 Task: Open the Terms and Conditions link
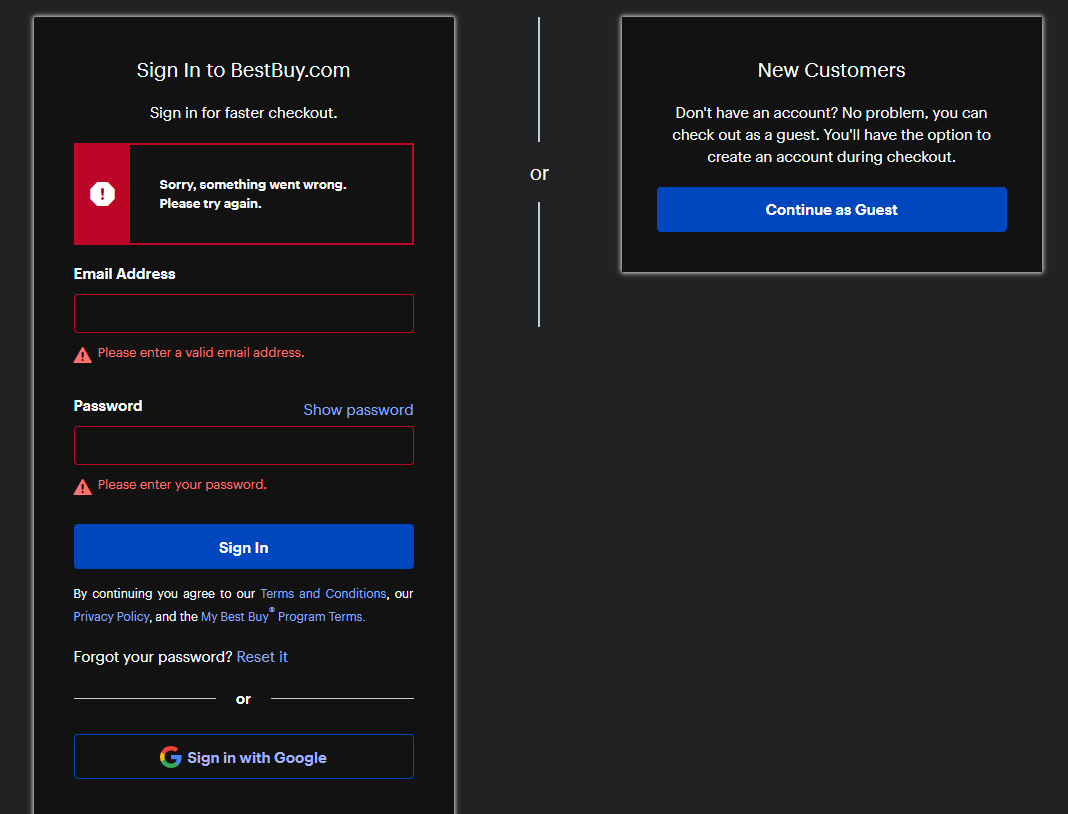tap(323, 593)
